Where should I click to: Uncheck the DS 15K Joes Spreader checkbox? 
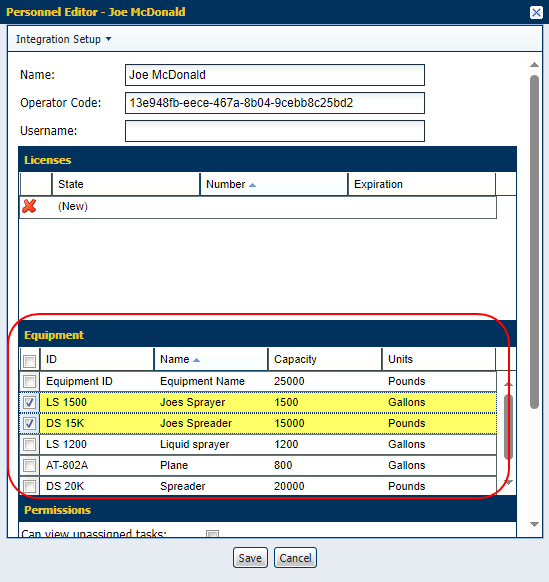pyautogui.click(x=29, y=424)
